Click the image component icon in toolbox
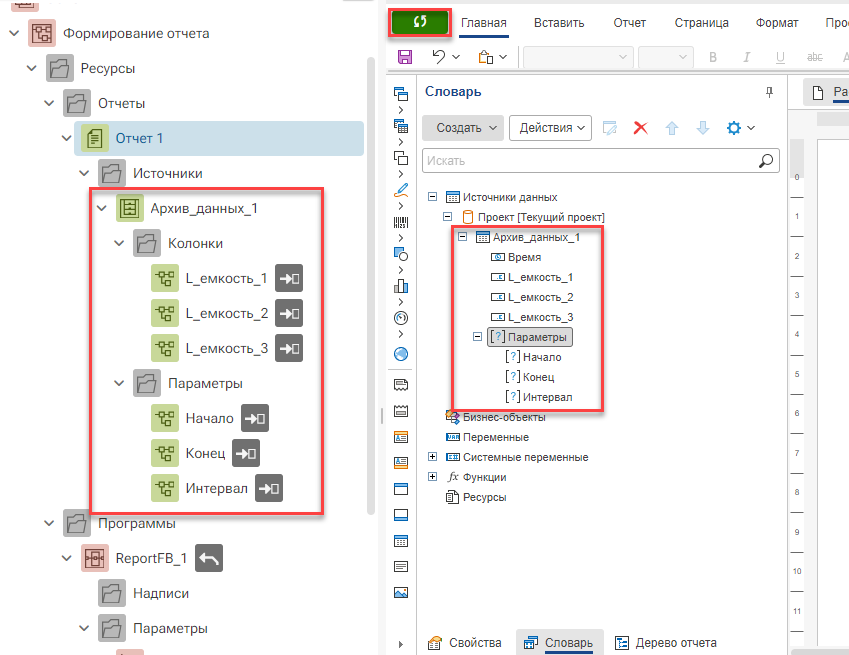This screenshot has width=849, height=655. click(401, 592)
